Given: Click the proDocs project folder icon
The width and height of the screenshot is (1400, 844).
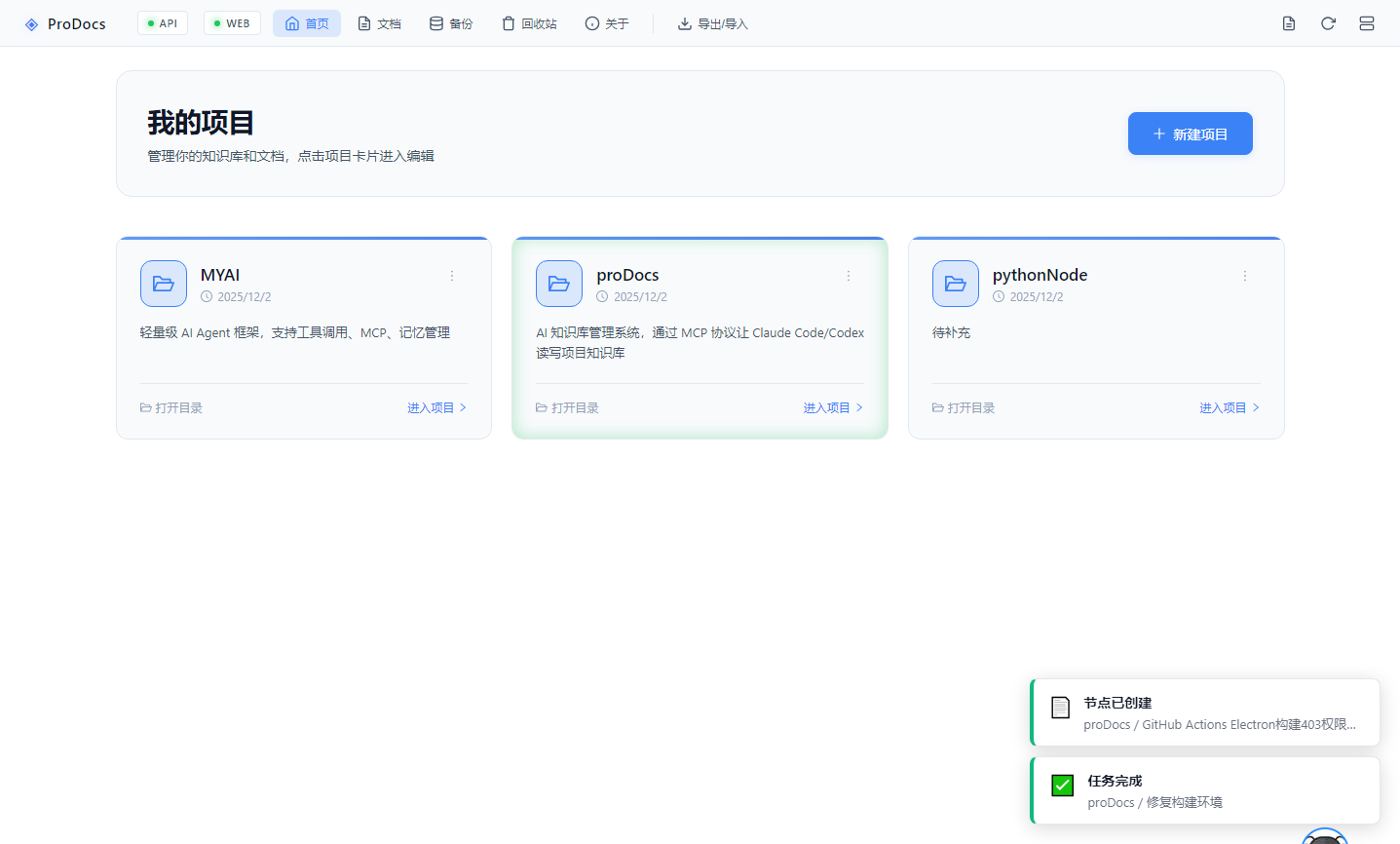Looking at the screenshot, I should coord(559,284).
